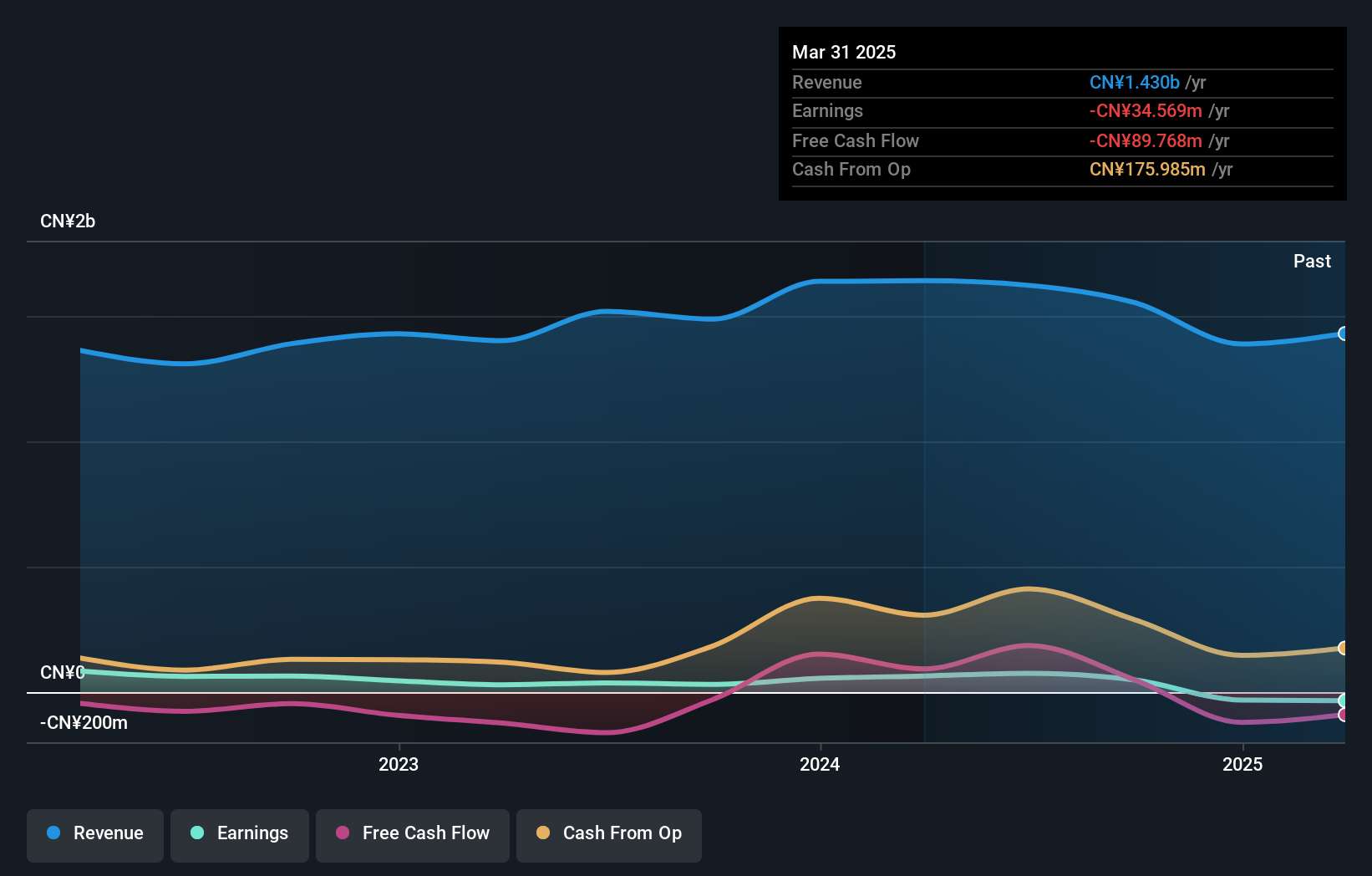This screenshot has width=1372, height=876.
Task: Click the CN¥1.430b revenue value
Action: click(x=1134, y=83)
